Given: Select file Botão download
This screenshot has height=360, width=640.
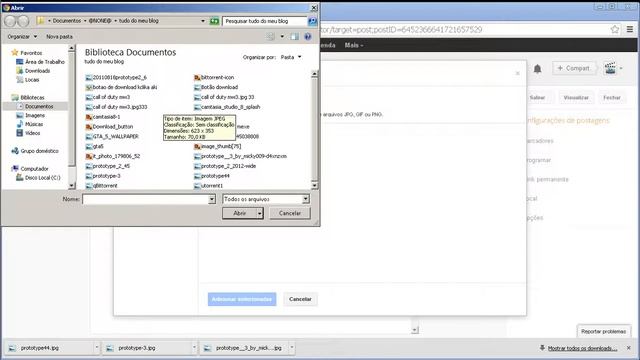Looking at the screenshot, I should click(x=216, y=87).
